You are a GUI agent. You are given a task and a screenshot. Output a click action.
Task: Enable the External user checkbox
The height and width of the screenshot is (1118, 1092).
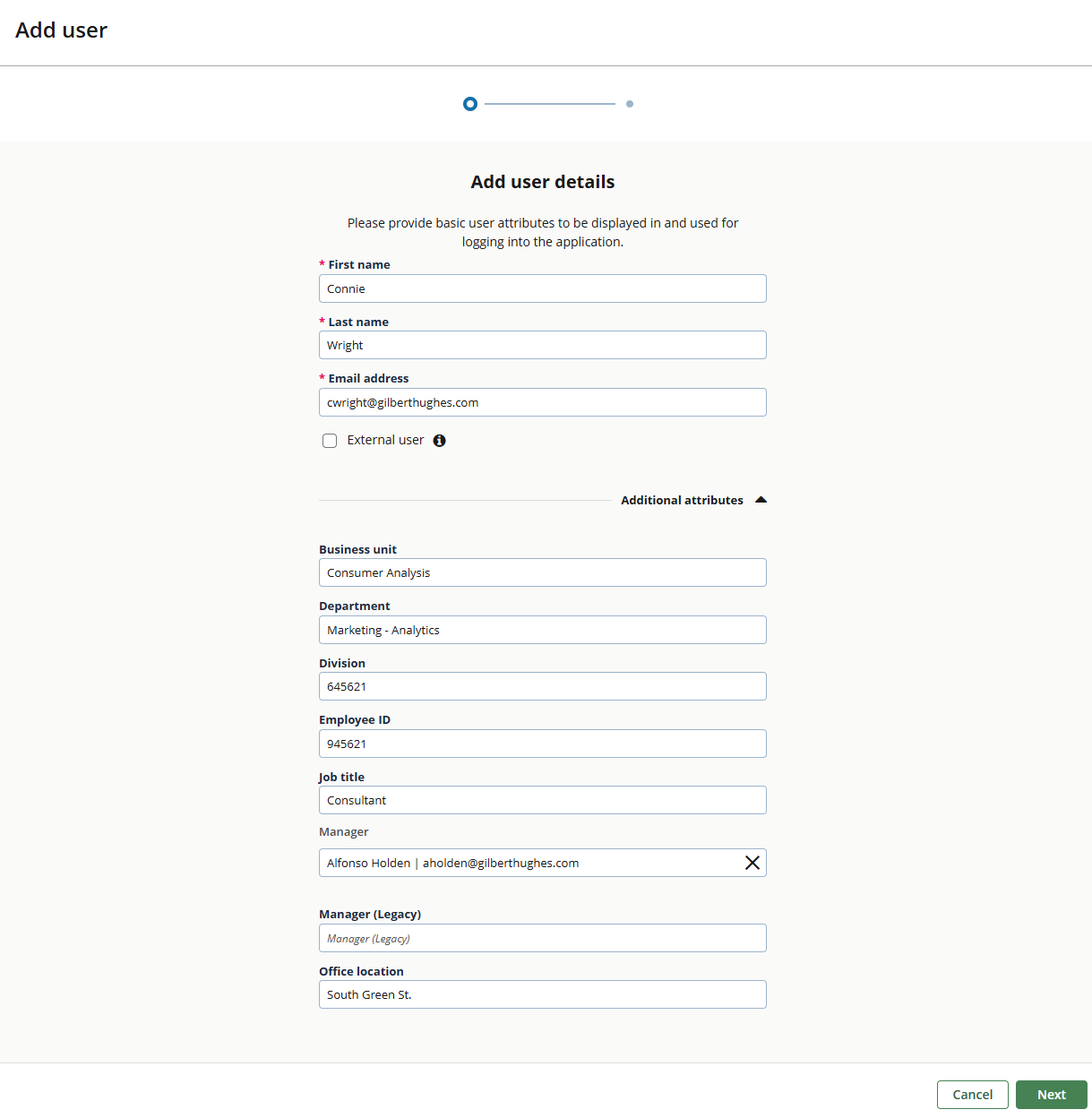click(330, 440)
